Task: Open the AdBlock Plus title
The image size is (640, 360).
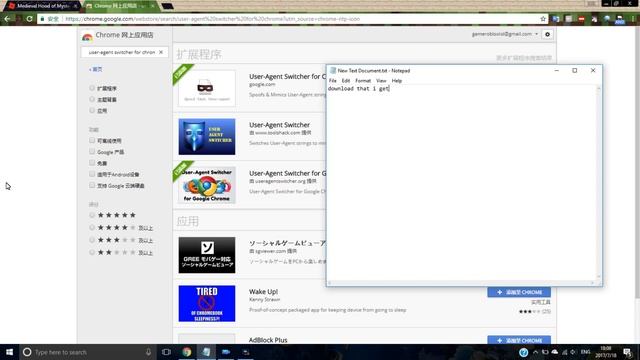Action: tap(268, 340)
